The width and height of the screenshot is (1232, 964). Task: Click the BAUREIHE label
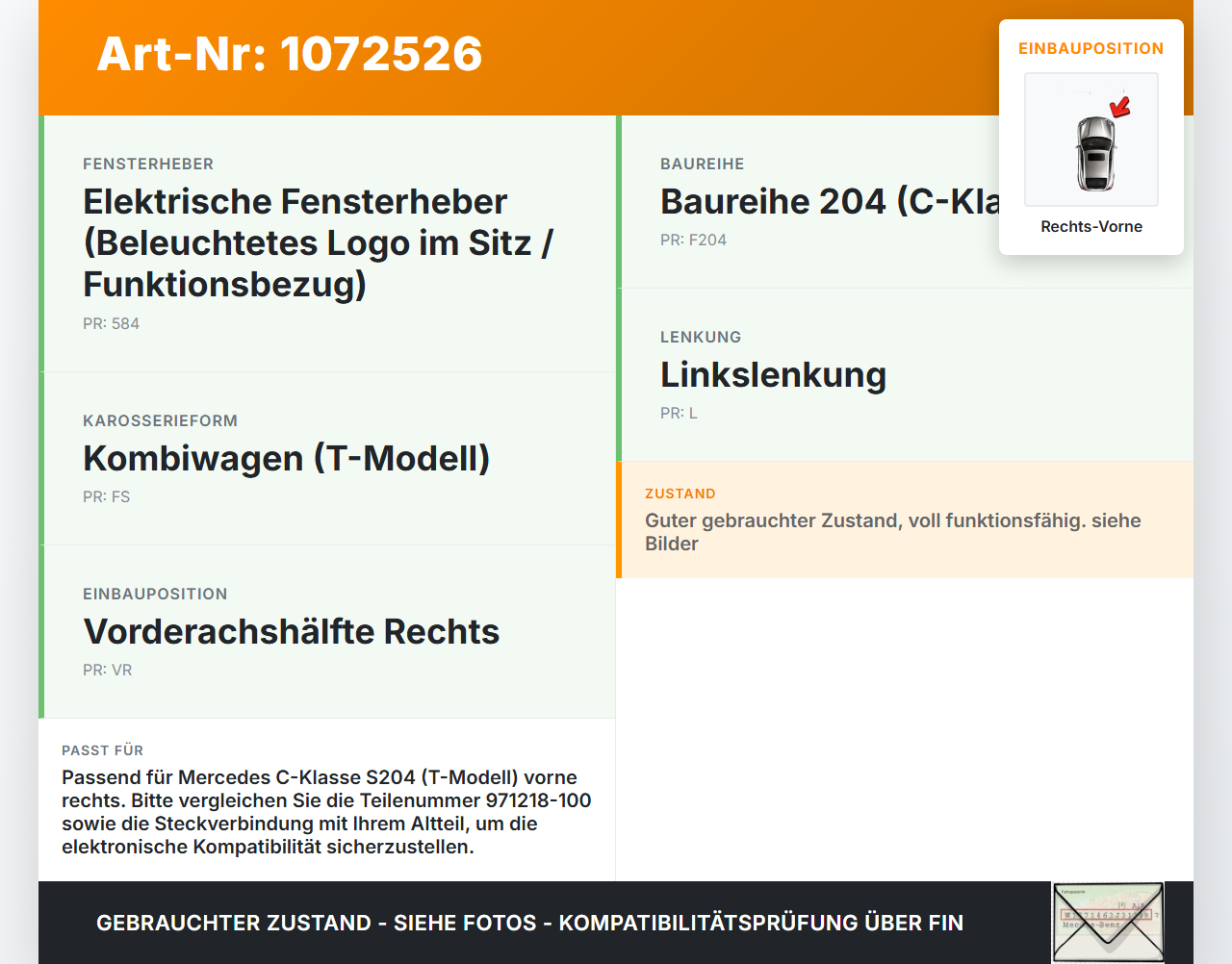point(703,164)
